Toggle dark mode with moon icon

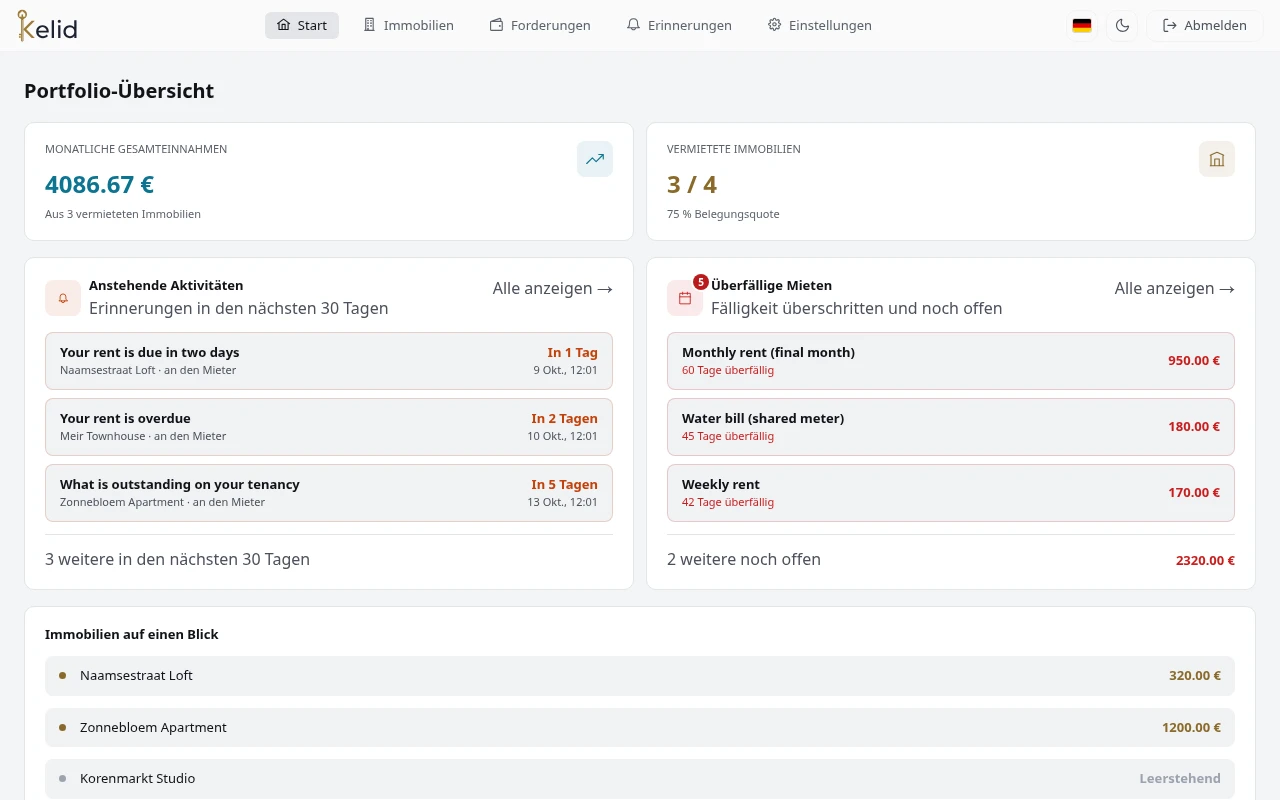point(1122,25)
